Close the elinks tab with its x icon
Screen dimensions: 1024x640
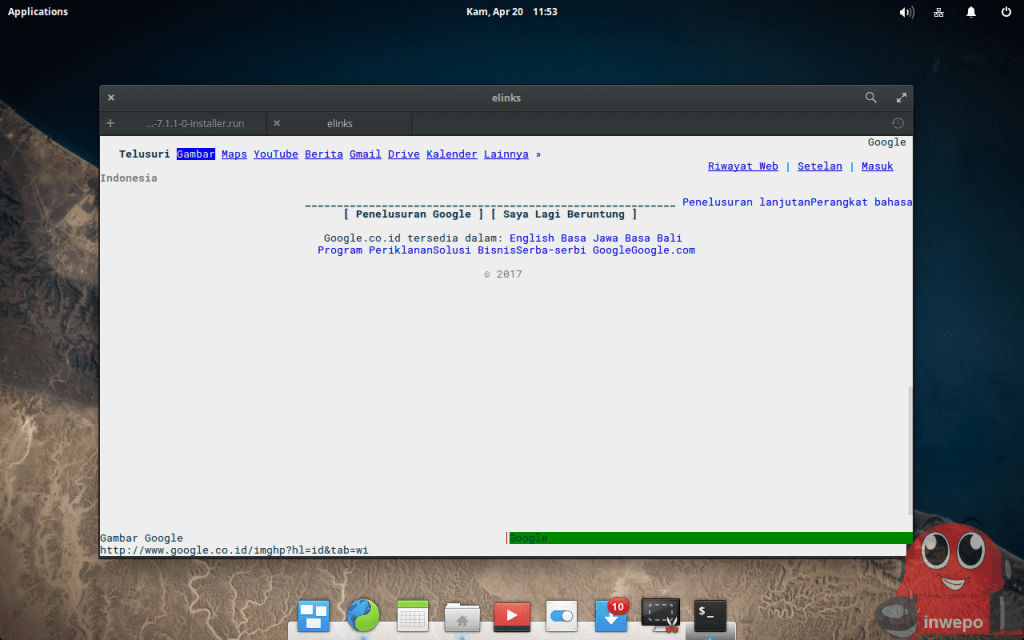coord(276,123)
